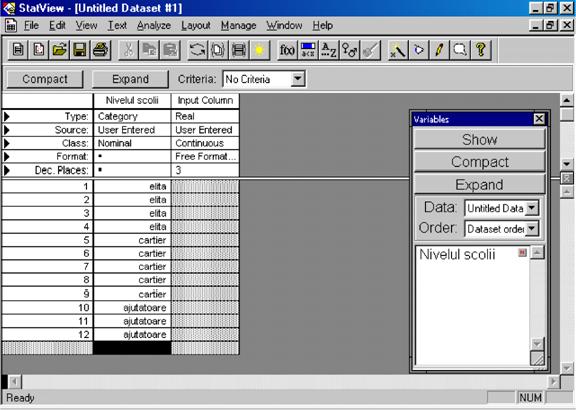The width and height of the screenshot is (576, 410).
Task: Open the Data dropdown in Variables panel
Action: [x=532, y=208]
